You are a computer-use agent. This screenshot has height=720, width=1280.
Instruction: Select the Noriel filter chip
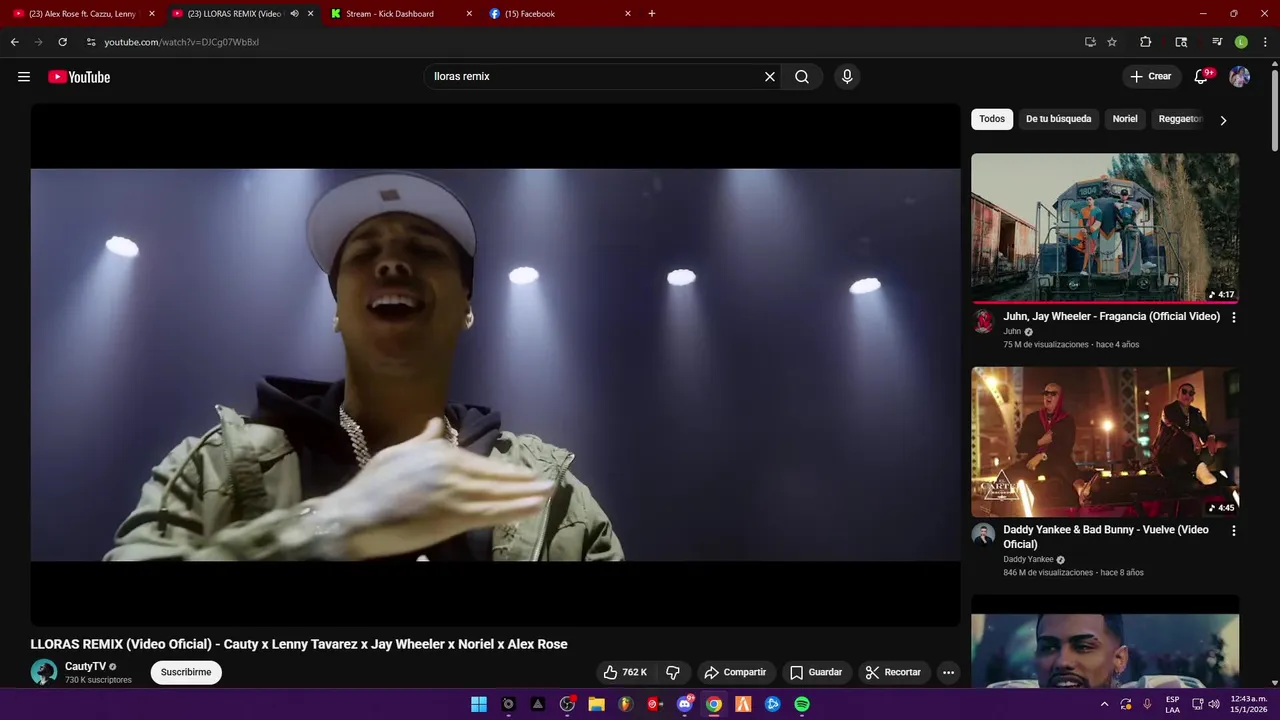coord(1125,119)
